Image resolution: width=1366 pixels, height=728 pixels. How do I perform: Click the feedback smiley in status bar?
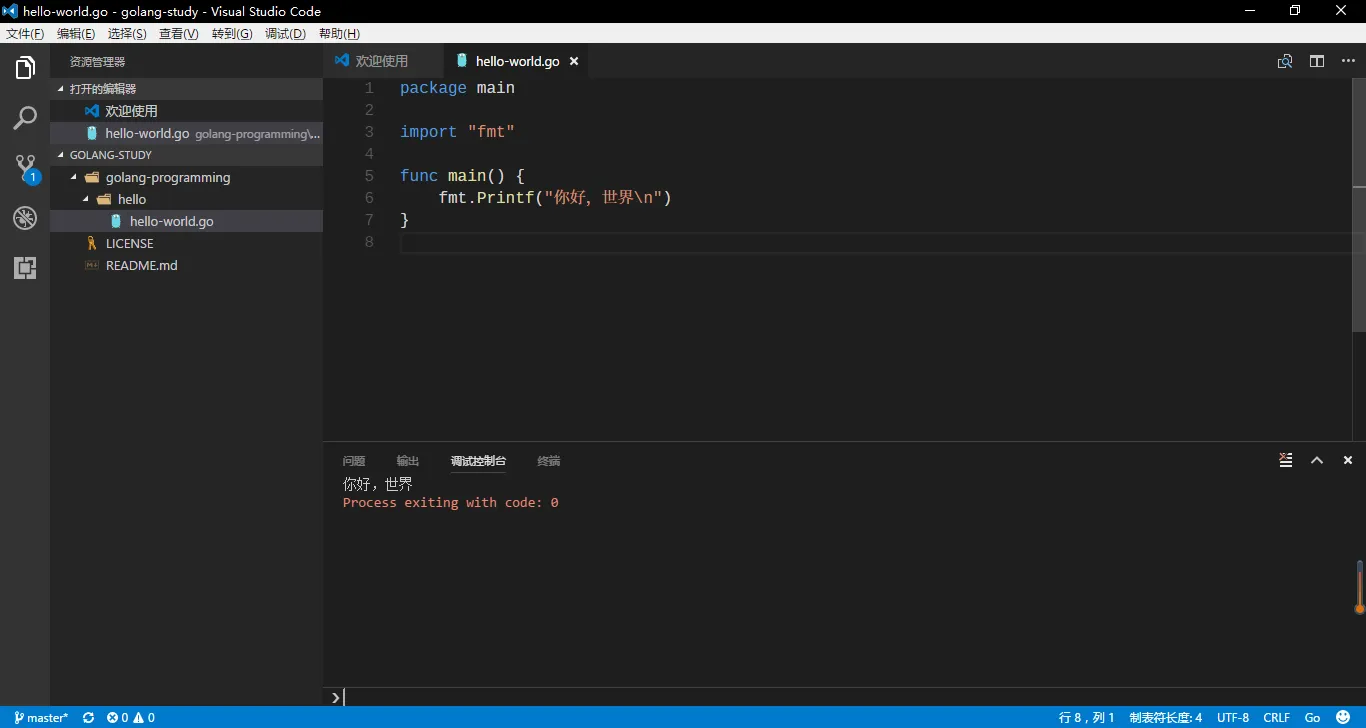[1343, 717]
